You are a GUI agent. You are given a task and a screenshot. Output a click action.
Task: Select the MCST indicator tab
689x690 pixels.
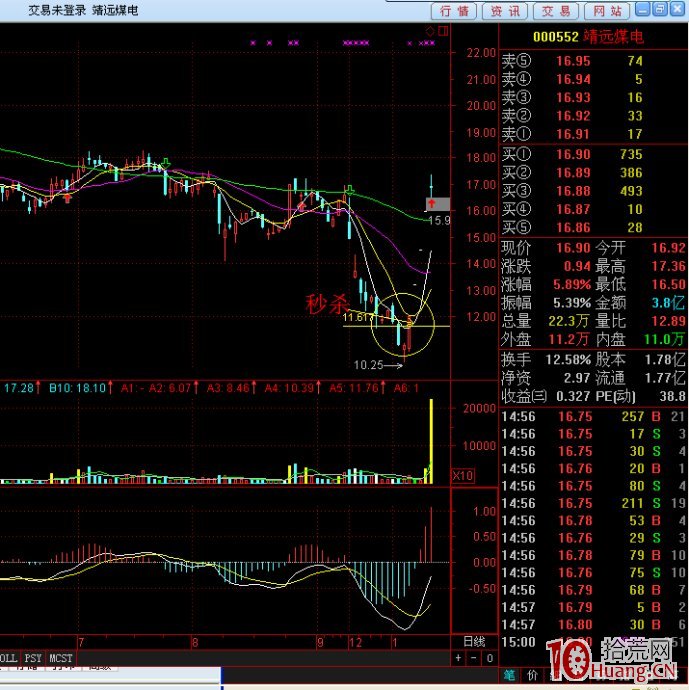(x=60, y=658)
